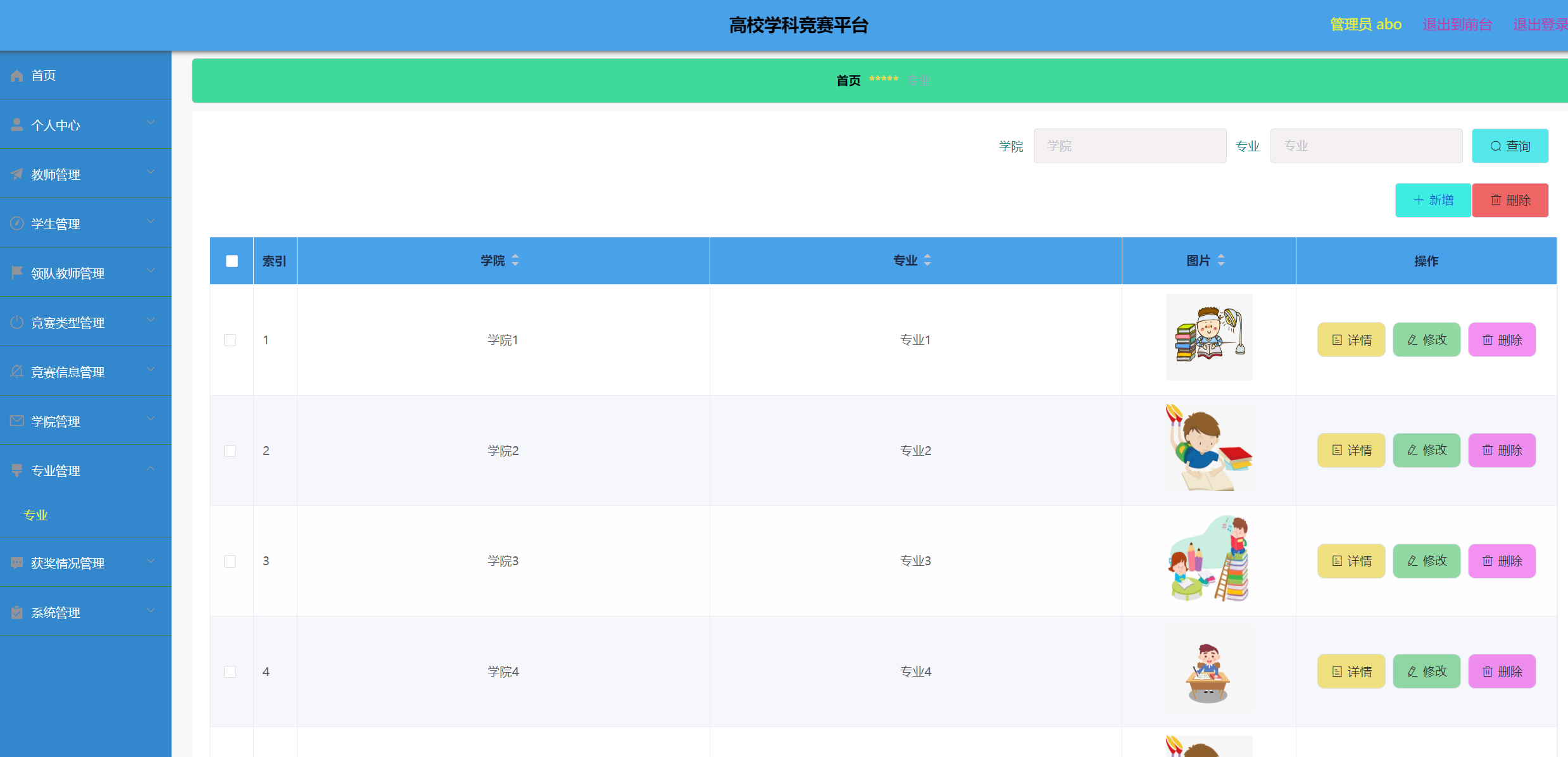Expand the 学生管理 menu chevron
Screen dimensions: 1568x757
[151, 221]
